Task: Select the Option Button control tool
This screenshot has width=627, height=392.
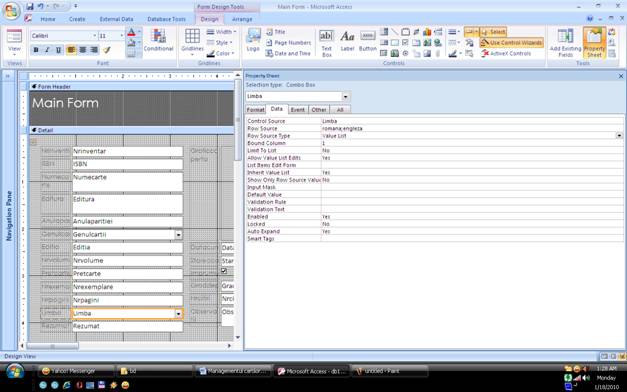Action: pyautogui.click(x=405, y=53)
